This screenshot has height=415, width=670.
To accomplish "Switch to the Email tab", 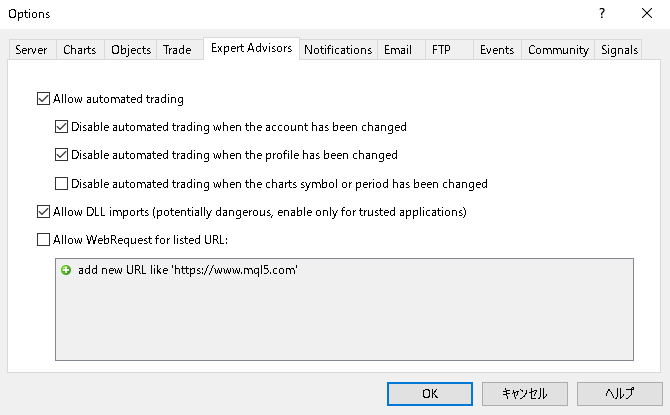I will pyautogui.click(x=397, y=50).
